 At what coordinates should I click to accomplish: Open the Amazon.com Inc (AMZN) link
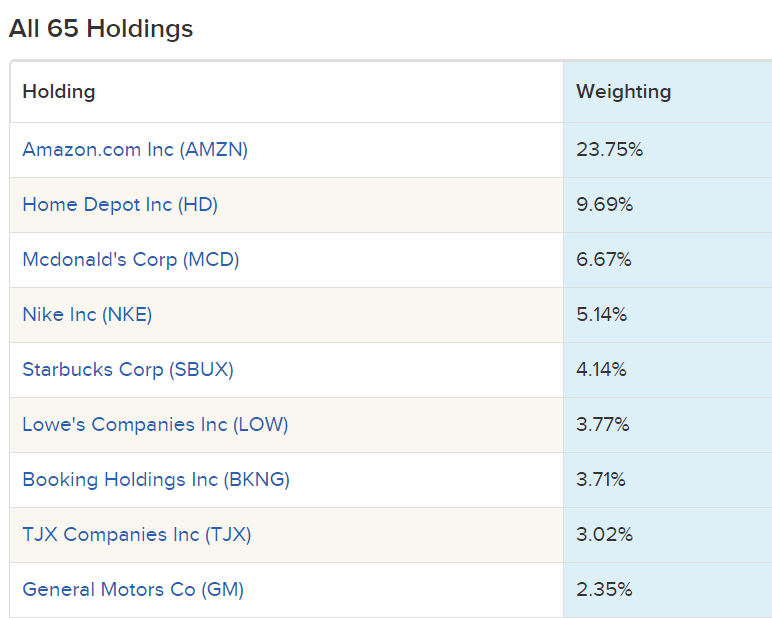click(x=135, y=150)
